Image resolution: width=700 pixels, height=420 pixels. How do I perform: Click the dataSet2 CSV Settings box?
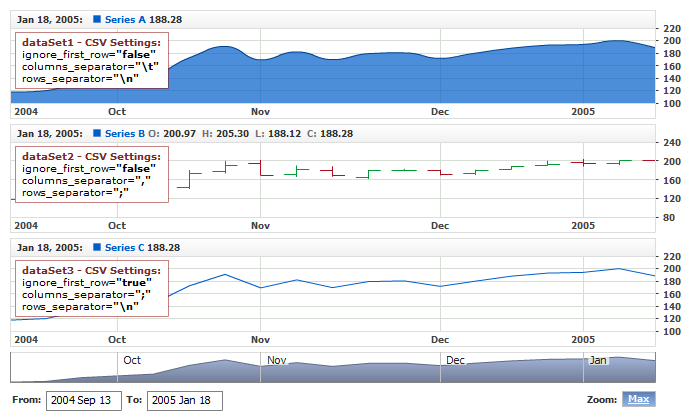91,174
